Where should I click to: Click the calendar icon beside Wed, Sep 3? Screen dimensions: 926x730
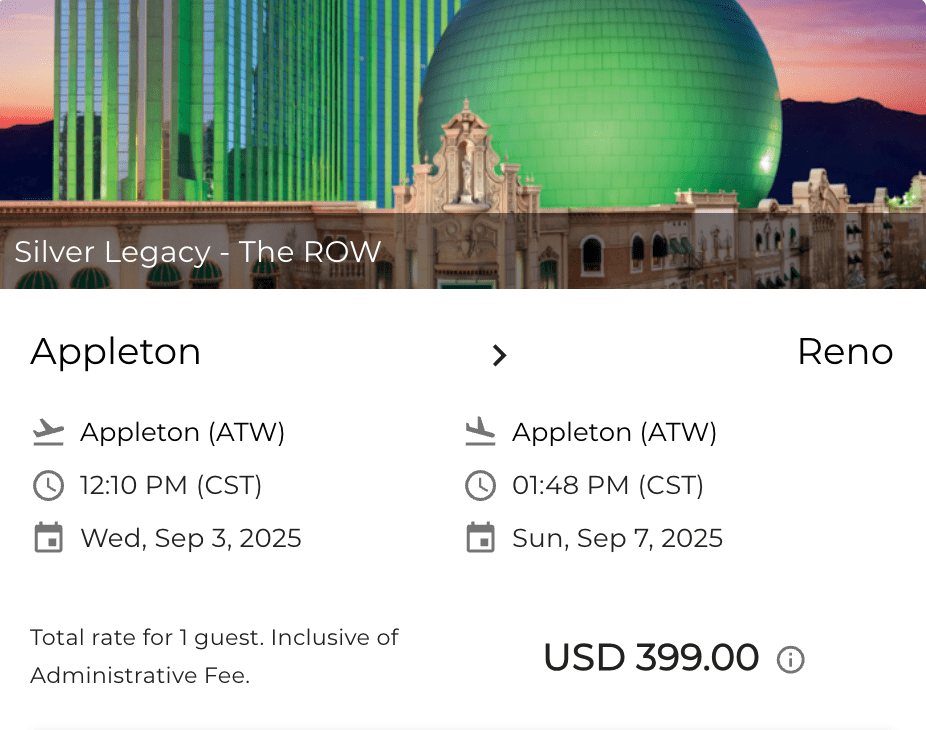click(48, 538)
